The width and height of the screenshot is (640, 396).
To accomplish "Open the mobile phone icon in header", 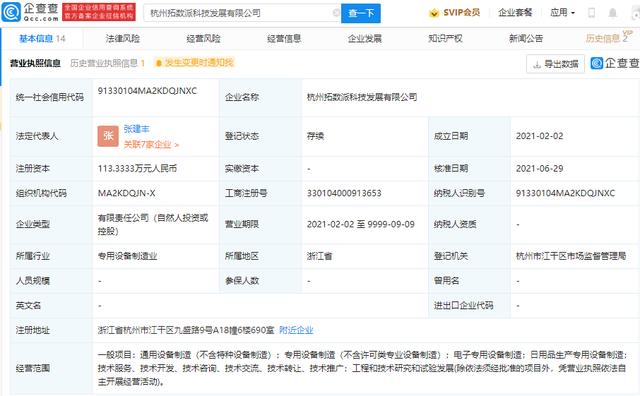I will click(x=591, y=13).
